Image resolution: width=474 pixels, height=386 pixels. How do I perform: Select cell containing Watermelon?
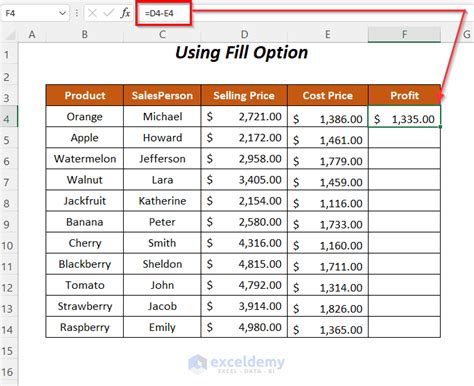(85, 159)
